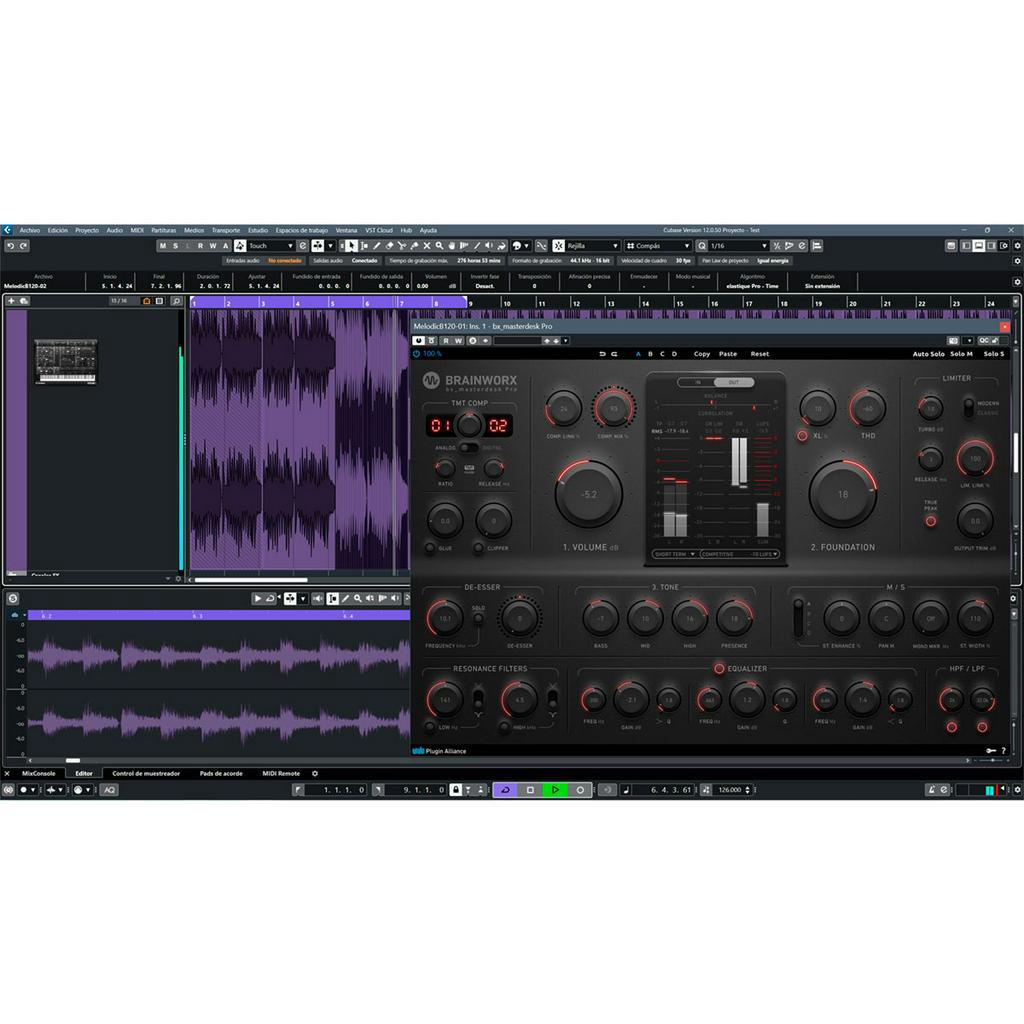Click the Redo arrow in Cubase toolbar
This screenshot has width=1024, height=1024.
click(24, 246)
